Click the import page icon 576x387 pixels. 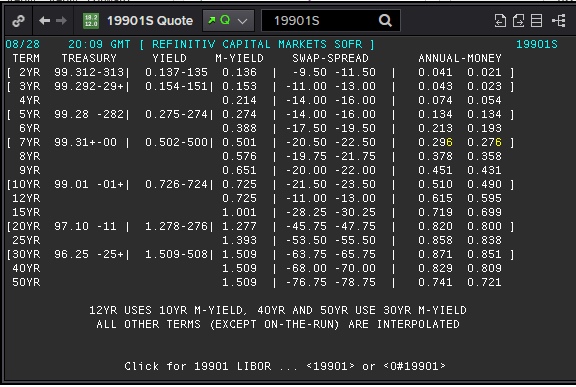500,21
